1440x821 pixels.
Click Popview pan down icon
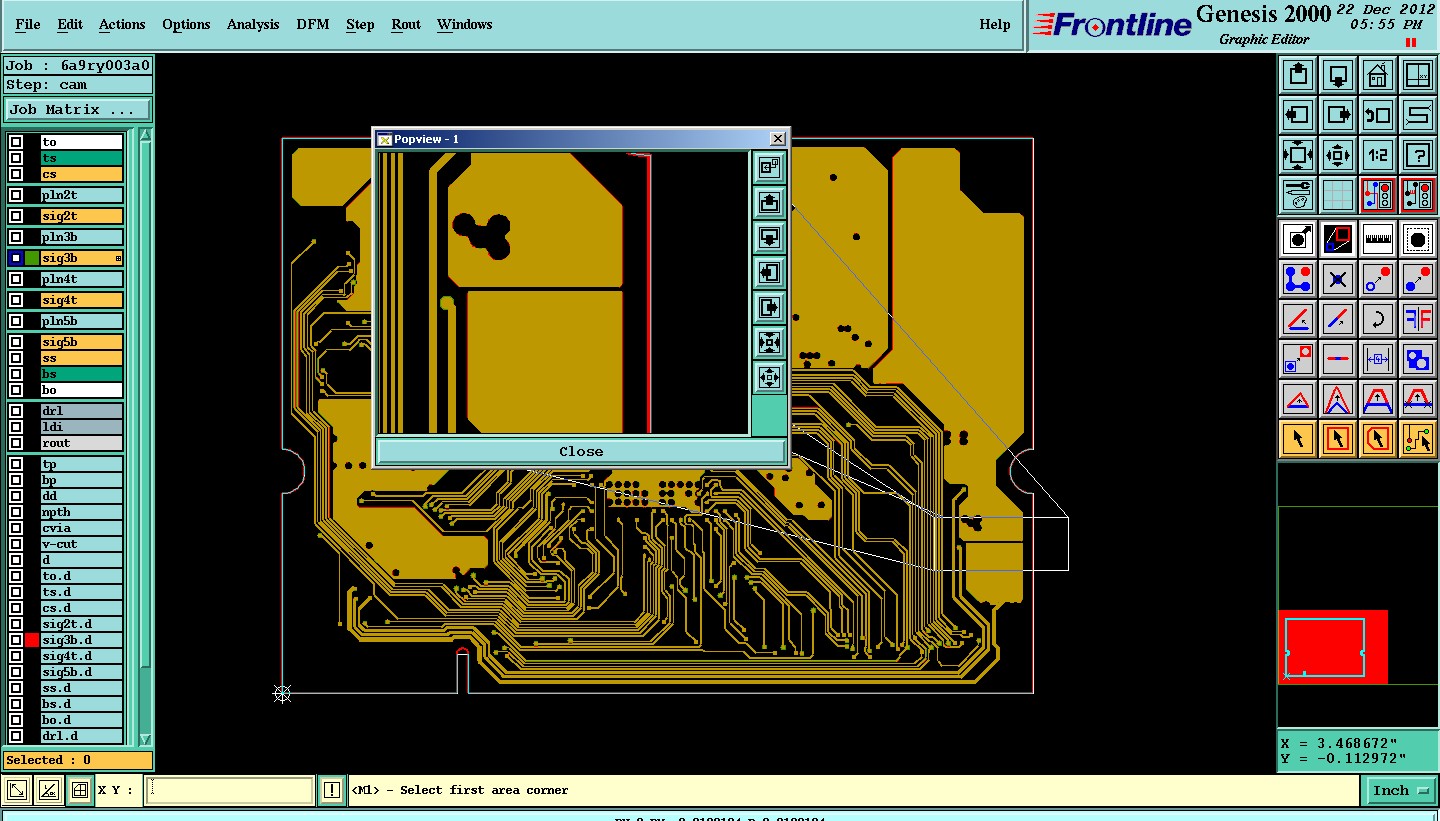pyautogui.click(x=769, y=237)
